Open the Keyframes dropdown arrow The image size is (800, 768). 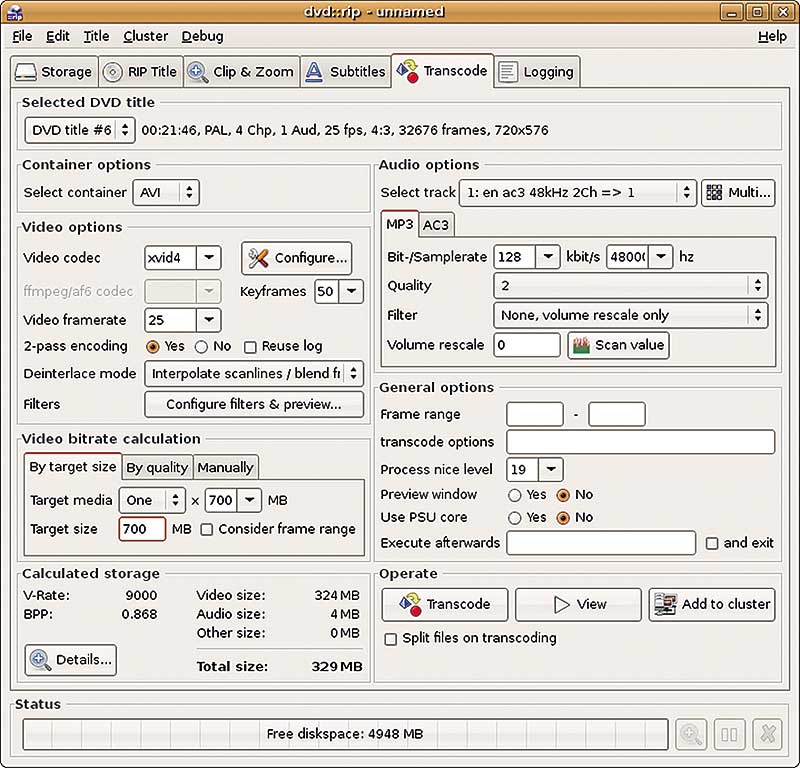point(351,291)
